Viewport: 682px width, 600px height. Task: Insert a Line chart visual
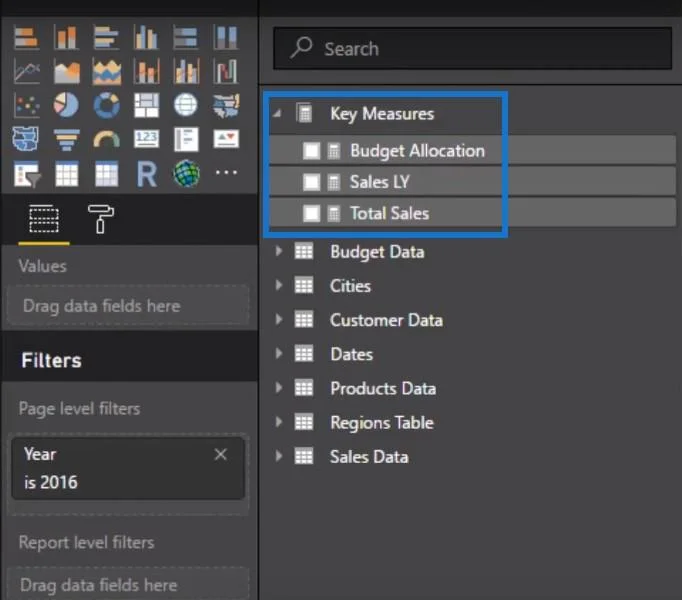click(x=27, y=71)
